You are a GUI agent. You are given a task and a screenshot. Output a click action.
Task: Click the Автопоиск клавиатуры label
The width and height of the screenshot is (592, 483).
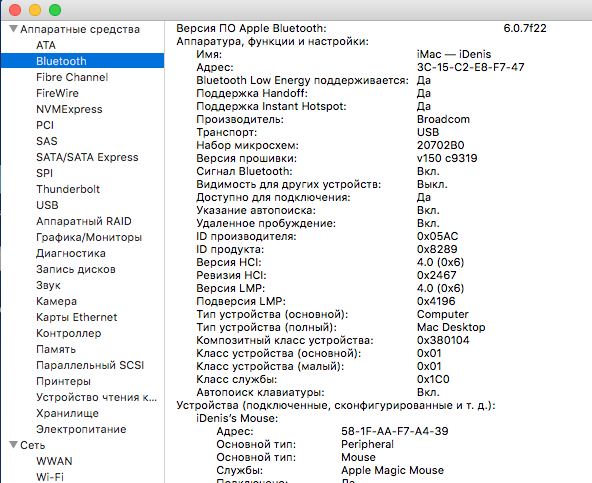tap(261, 392)
